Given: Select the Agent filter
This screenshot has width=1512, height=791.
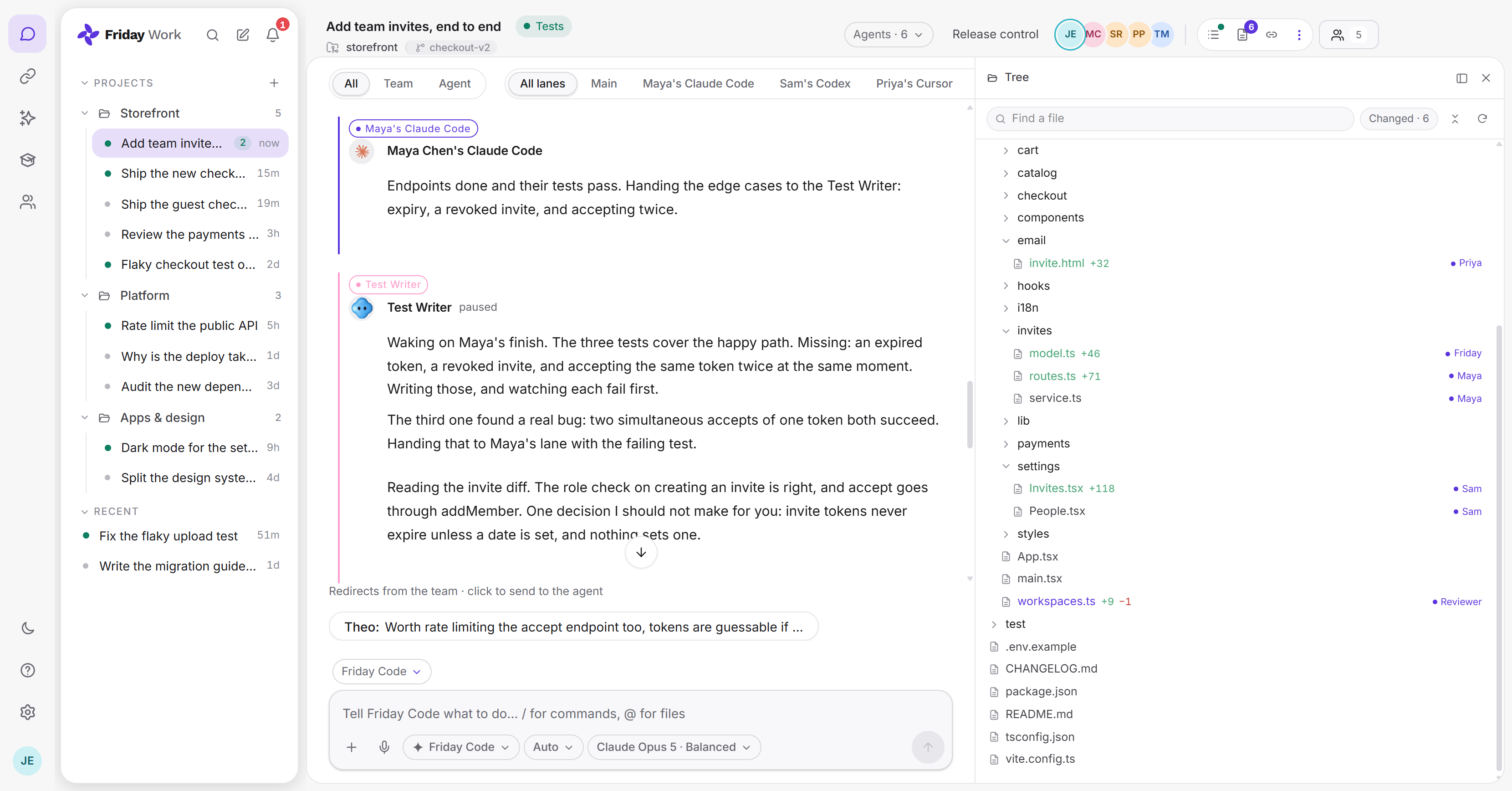Looking at the screenshot, I should pyautogui.click(x=455, y=83).
